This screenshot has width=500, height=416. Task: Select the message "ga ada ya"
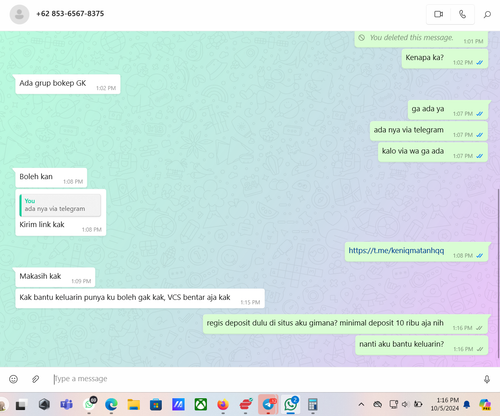tap(448, 110)
